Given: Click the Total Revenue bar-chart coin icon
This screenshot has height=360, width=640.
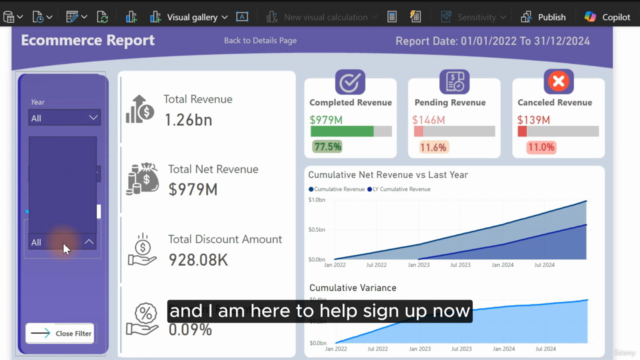Looking at the screenshot, I should (140, 109).
